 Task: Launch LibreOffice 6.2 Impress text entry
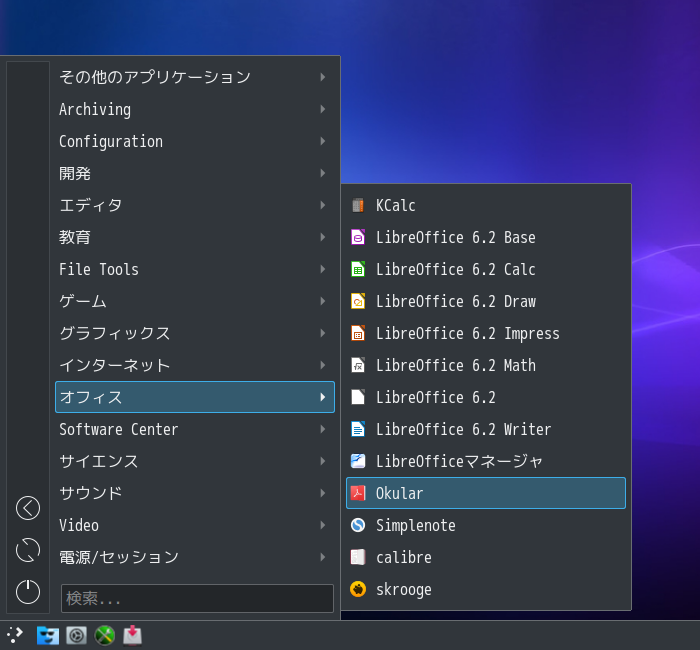(x=467, y=333)
